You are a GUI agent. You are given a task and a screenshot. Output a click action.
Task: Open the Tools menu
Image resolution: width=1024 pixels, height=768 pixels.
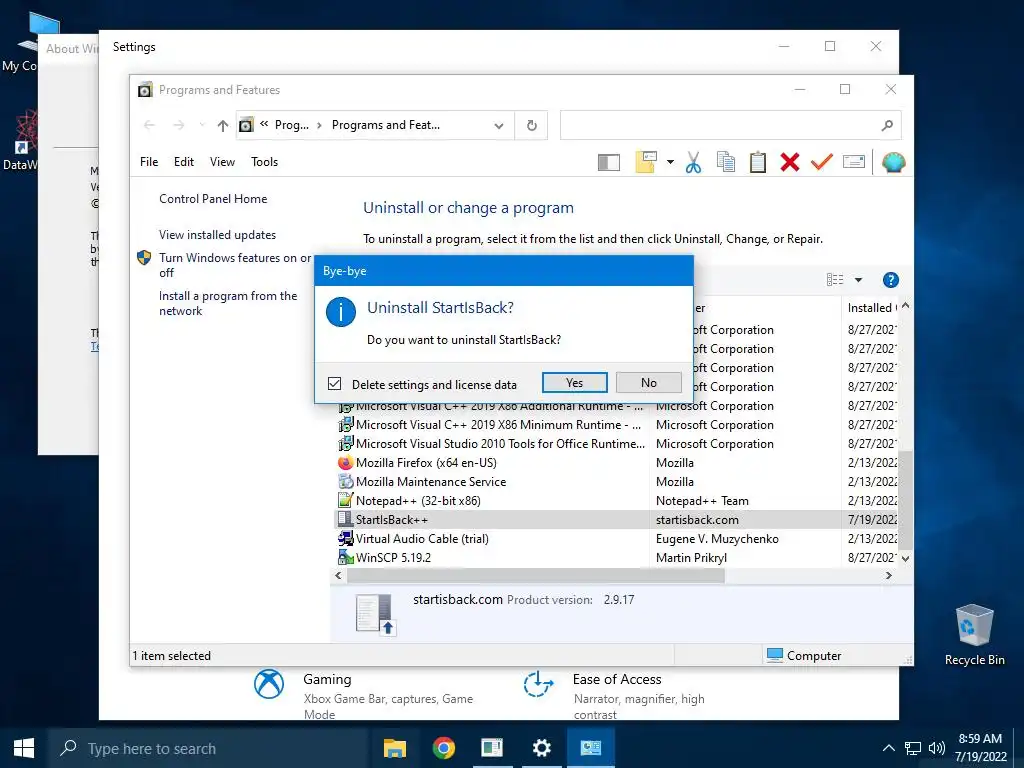[x=264, y=162]
